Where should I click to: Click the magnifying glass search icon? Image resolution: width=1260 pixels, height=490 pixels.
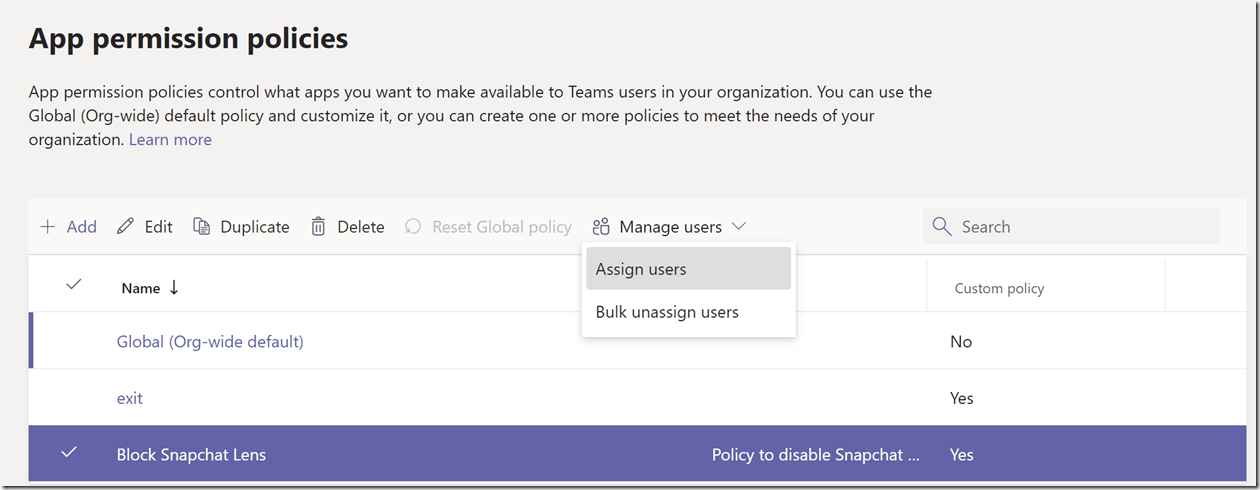(941, 227)
